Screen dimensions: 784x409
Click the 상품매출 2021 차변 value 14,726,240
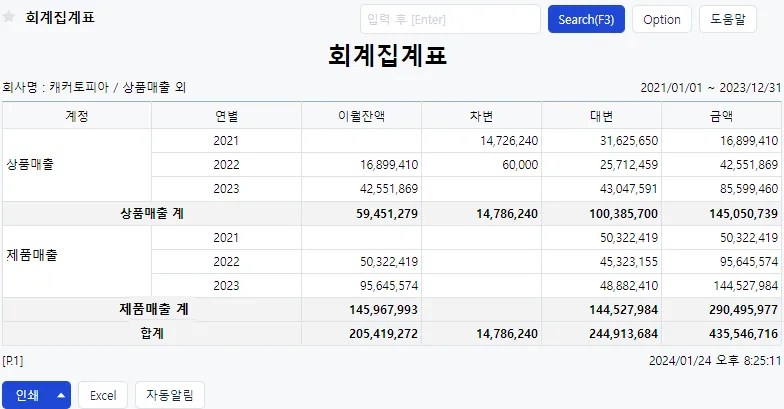(x=509, y=140)
